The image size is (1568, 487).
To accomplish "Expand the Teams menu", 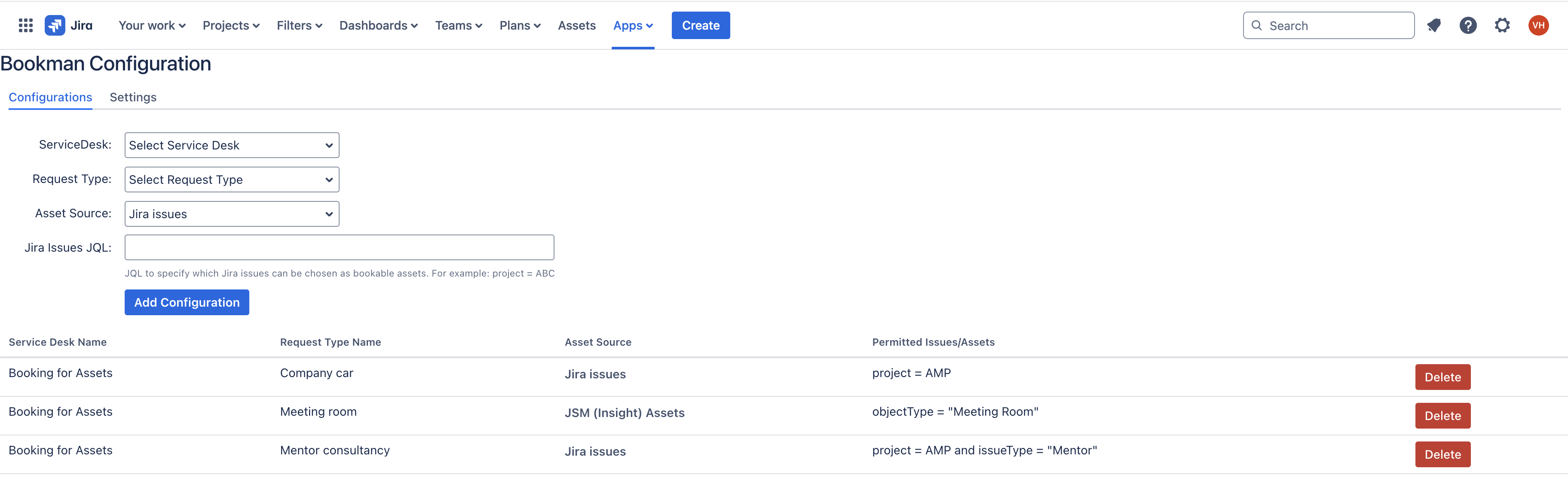I will (459, 25).
